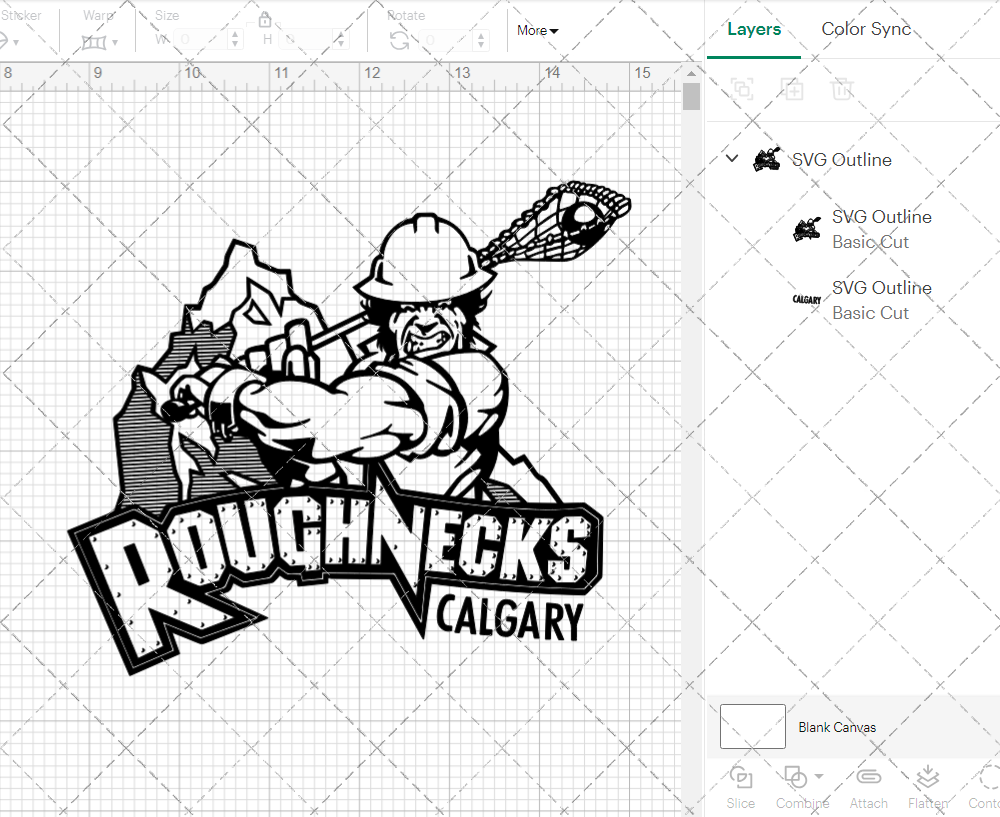Open the Combine dropdown arrow
1000x817 pixels.
click(x=818, y=777)
